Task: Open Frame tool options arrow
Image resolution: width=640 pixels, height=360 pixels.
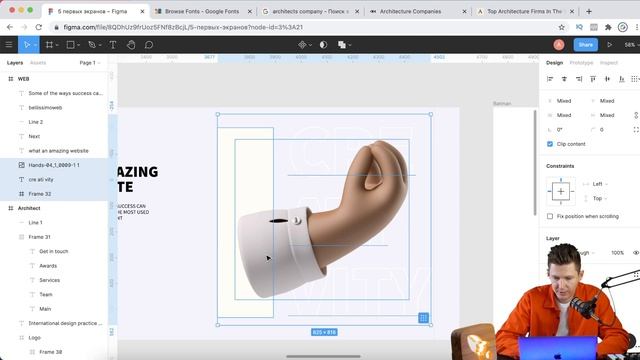Action: coord(57,45)
